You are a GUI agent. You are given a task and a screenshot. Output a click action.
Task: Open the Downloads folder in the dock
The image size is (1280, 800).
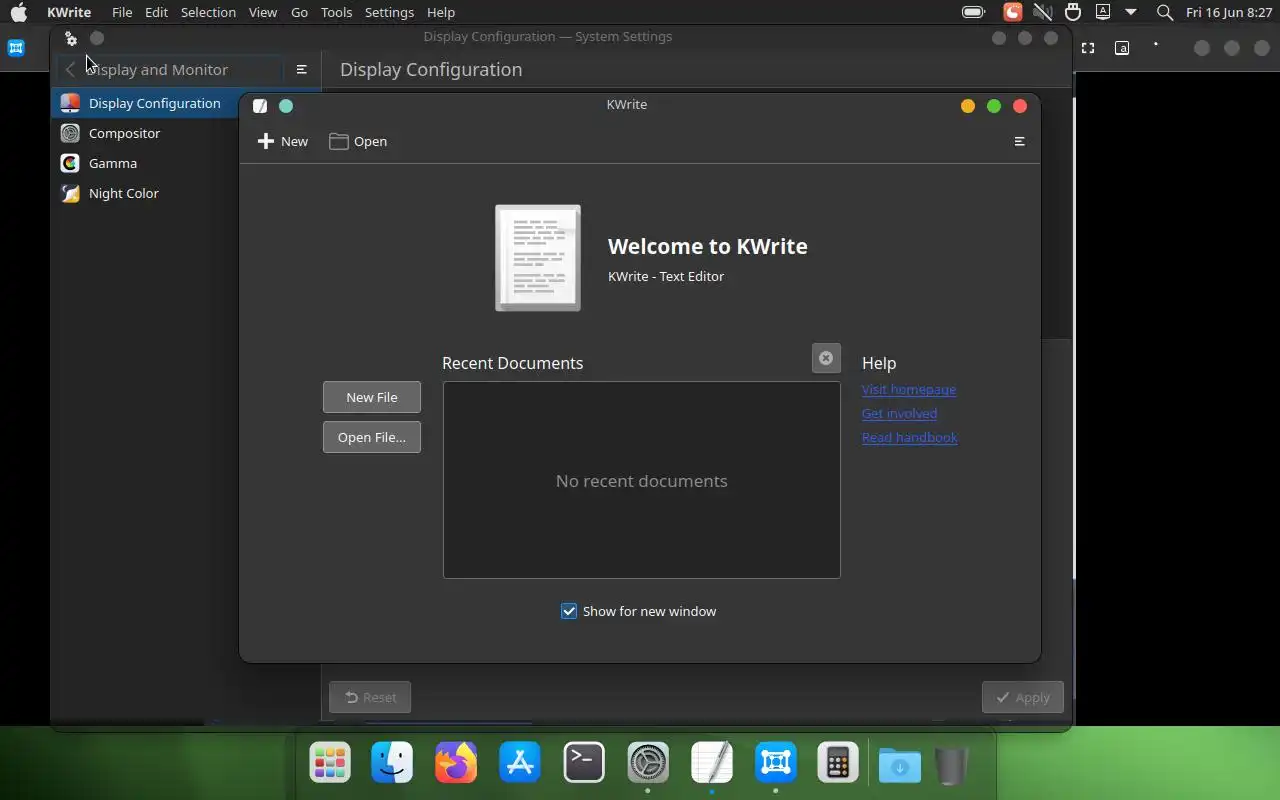click(900, 765)
